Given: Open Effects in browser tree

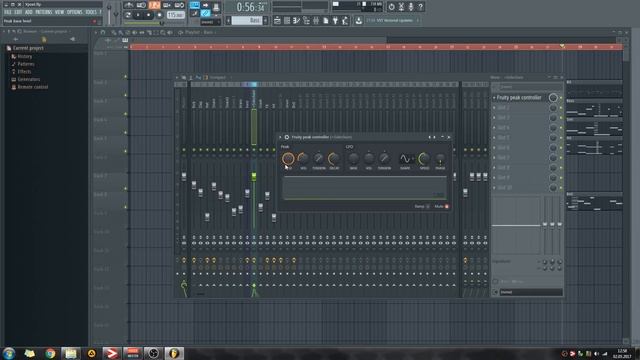Looking at the screenshot, I should pos(24,72).
